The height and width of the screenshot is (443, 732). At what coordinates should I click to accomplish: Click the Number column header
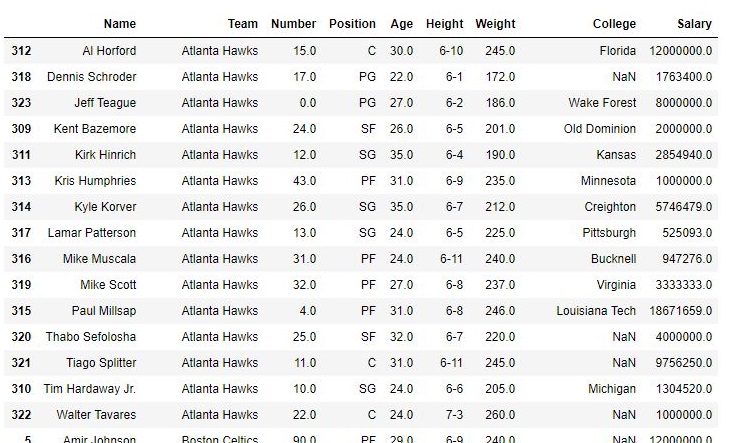tap(294, 24)
